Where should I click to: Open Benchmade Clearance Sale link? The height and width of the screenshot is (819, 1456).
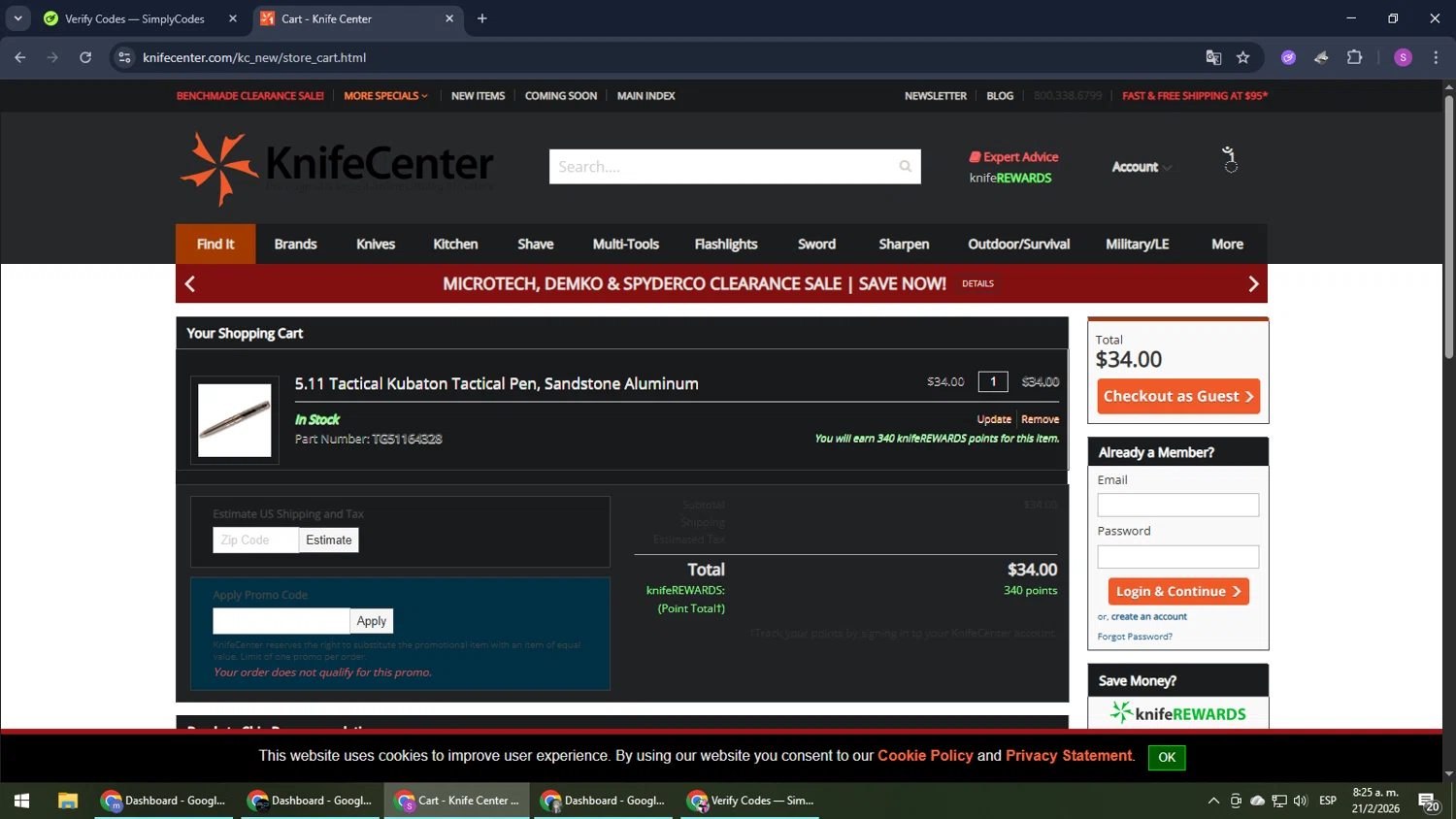[250, 96]
